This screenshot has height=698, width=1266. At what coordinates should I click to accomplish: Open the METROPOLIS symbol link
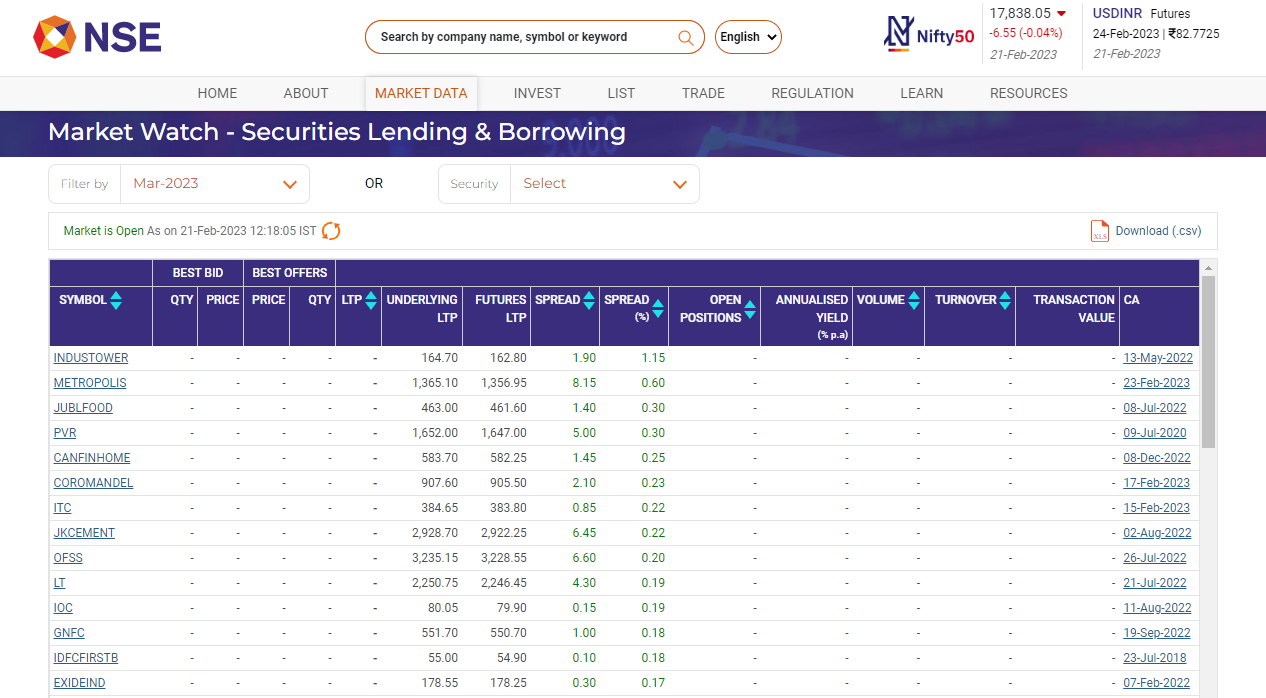coord(90,383)
